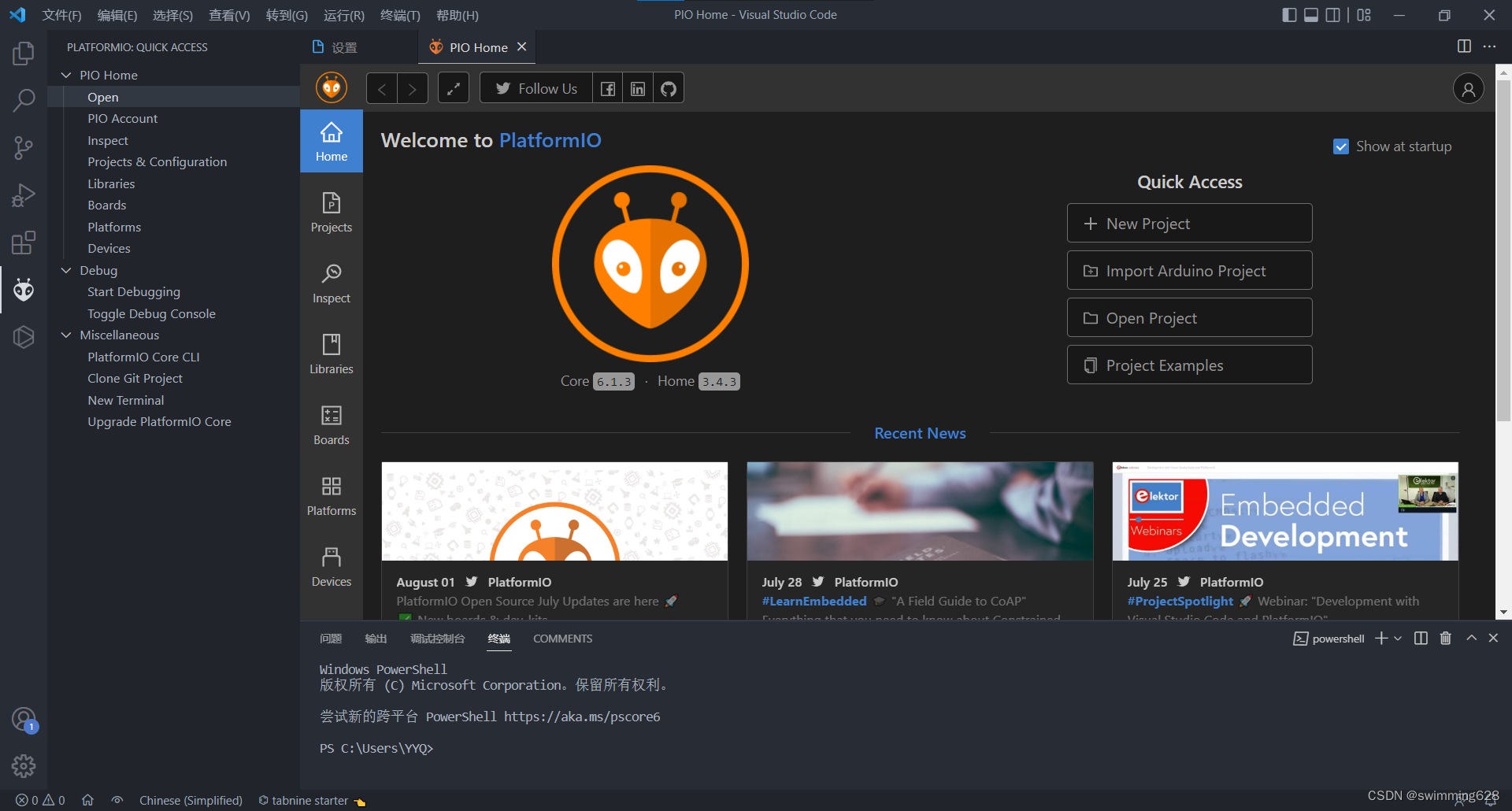Collapse the PIO Home tree section
1512x811 pixels.
(66, 75)
